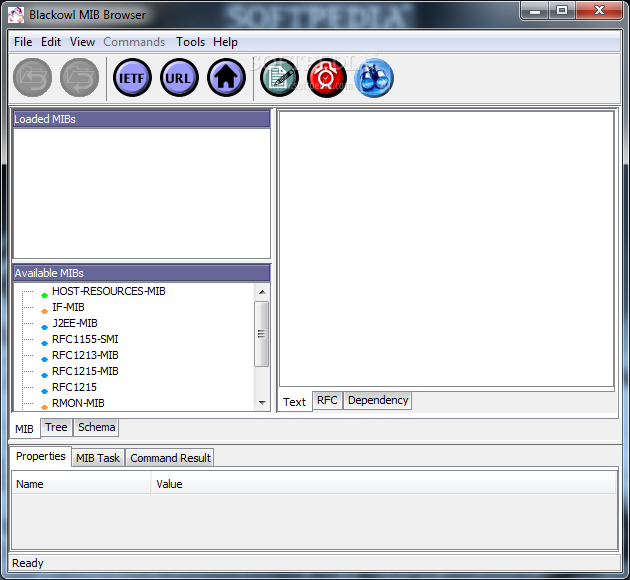Click the grayed-out forward folder icon
This screenshot has width=630, height=580.
click(x=79, y=78)
